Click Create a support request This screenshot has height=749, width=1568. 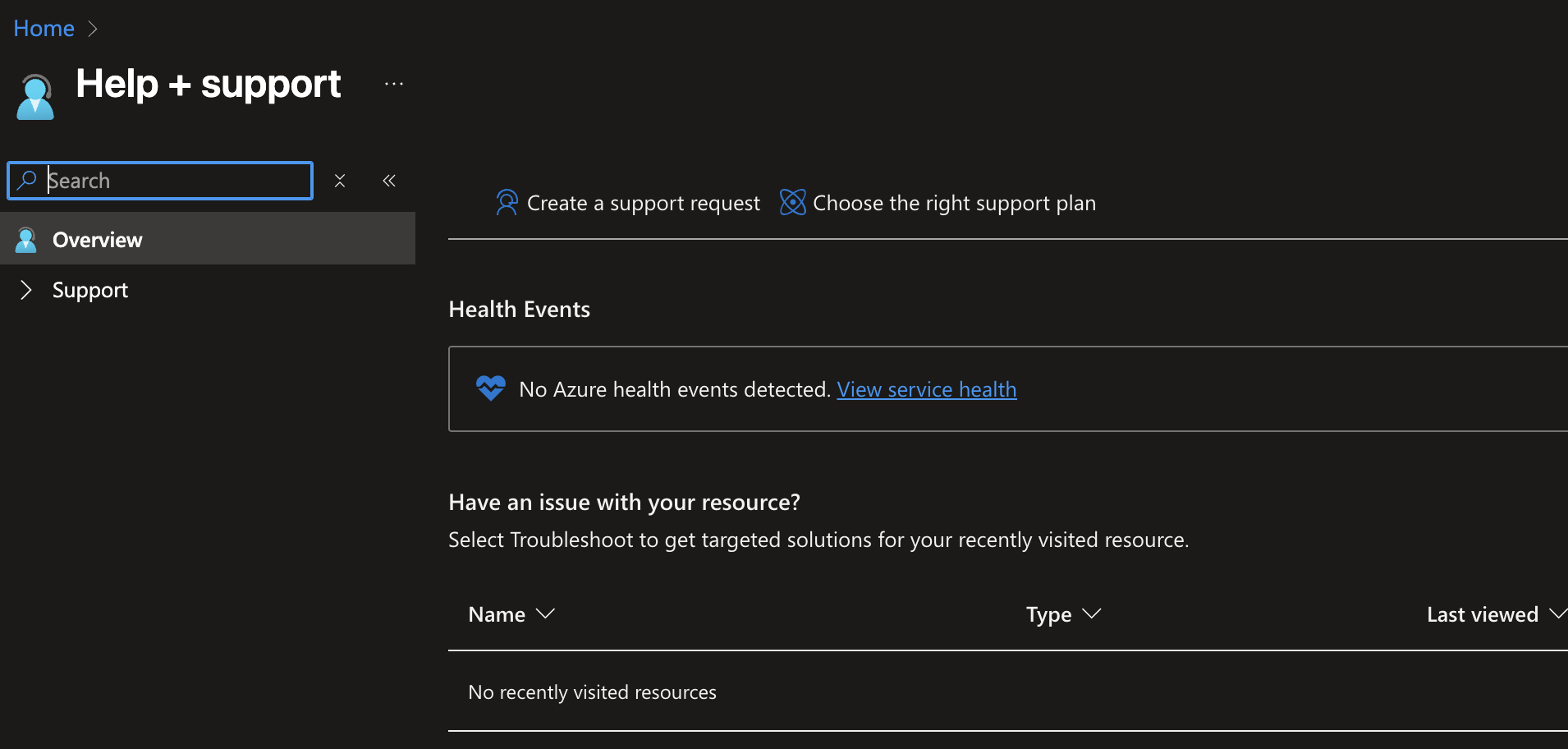pyautogui.click(x=628, y=203)
